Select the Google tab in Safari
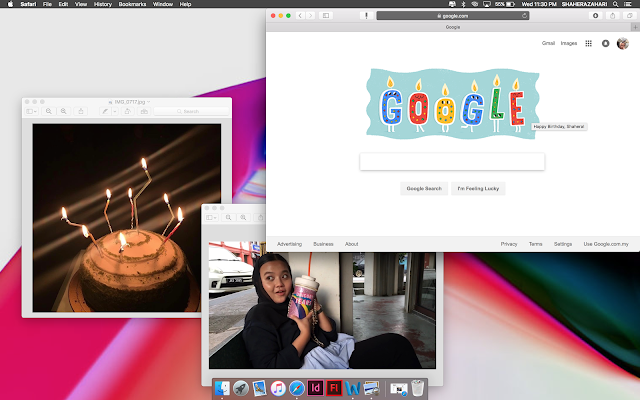The width and height of the screenshot is (640, 400). [x=449, y=27]
